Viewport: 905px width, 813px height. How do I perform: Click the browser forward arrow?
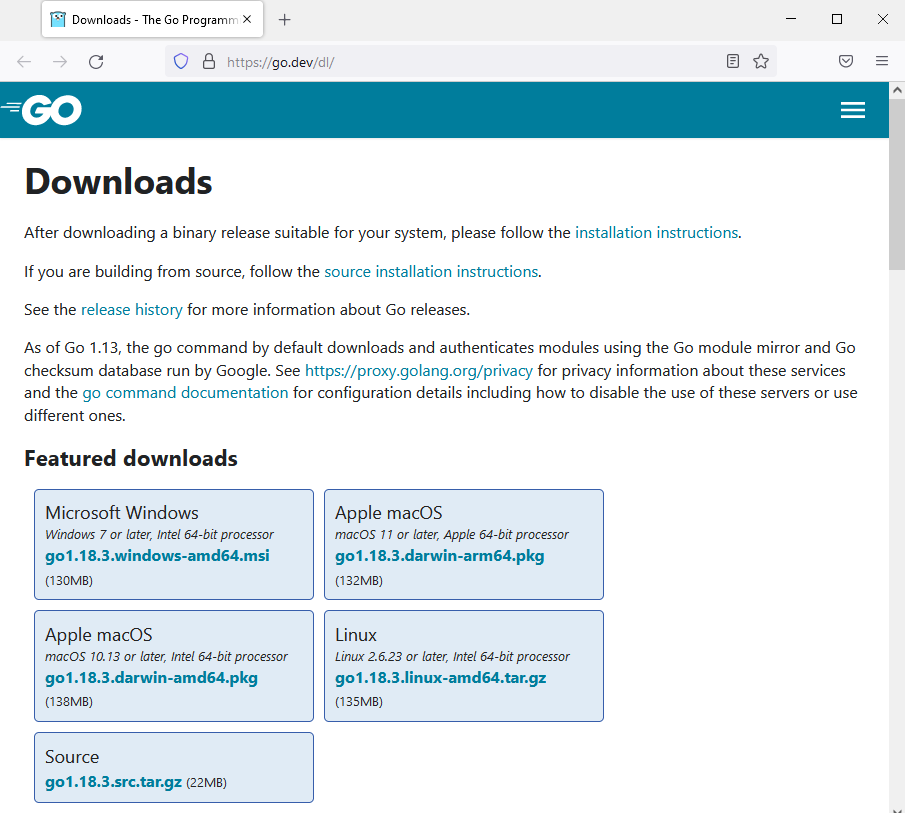(x=60, y=62)
